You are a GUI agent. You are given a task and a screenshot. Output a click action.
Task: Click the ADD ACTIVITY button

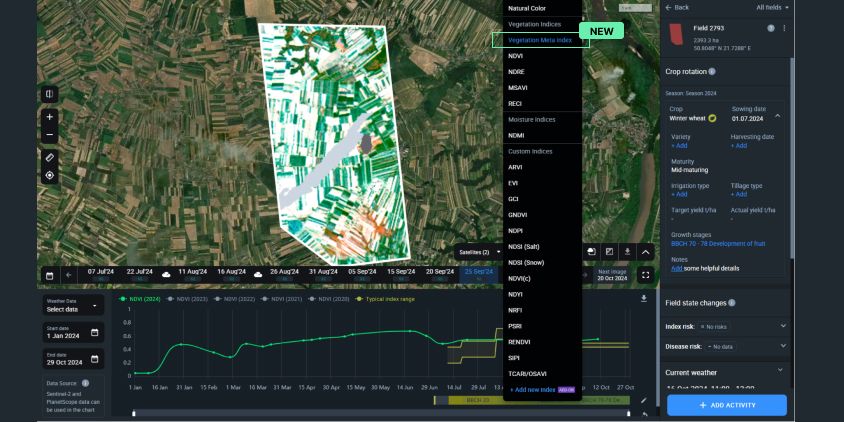(x=727, y=405)
